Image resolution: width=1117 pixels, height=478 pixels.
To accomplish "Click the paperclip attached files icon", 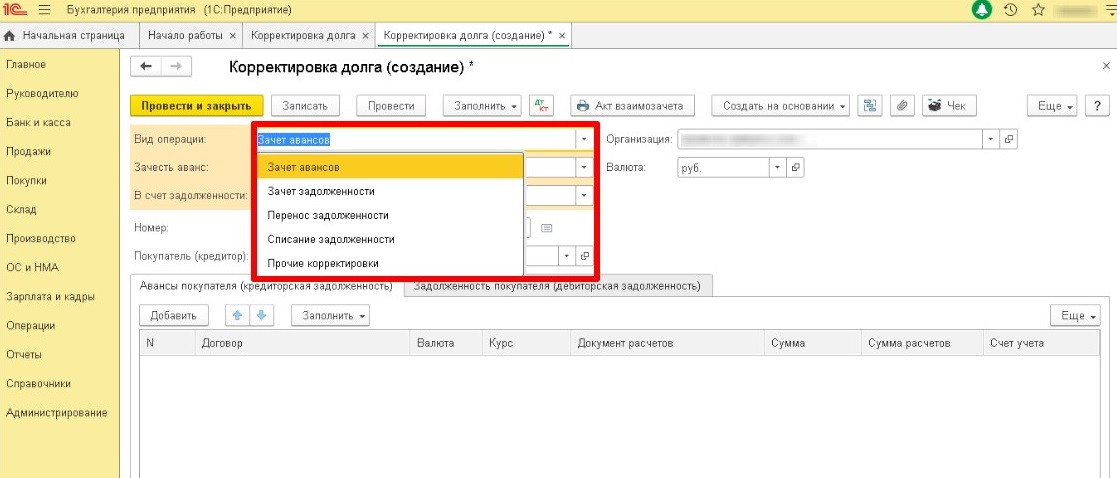I will (902, 105).
